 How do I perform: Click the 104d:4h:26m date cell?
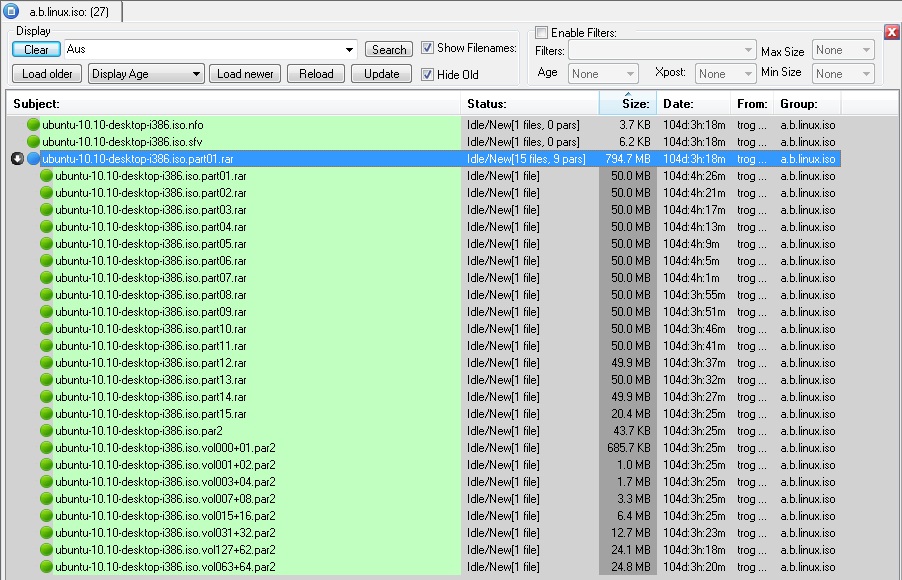694,175
